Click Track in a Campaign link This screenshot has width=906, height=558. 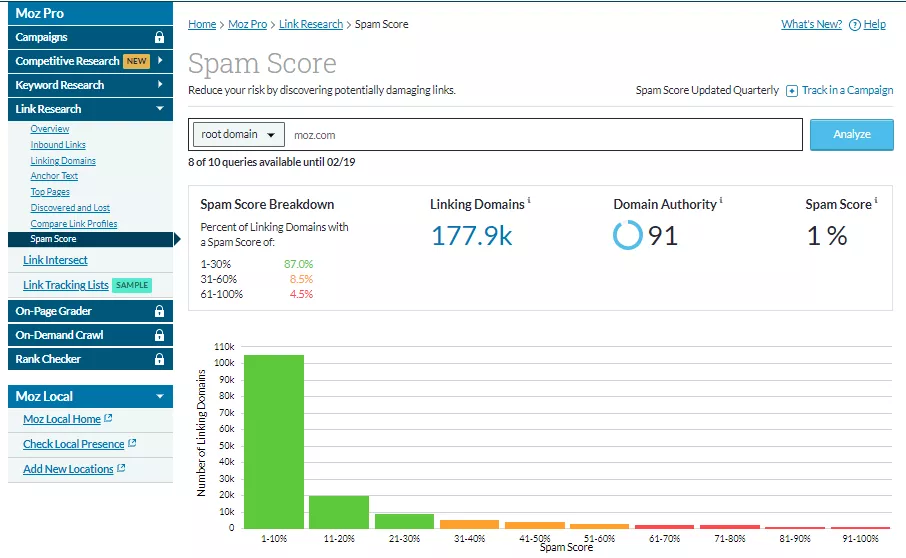[x=847, y=91]
